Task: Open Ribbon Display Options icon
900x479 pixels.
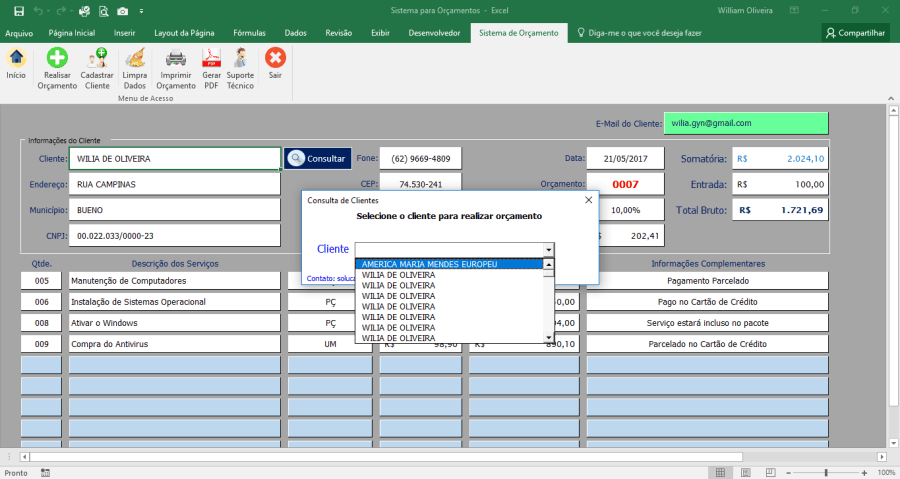Action: [794, 10]
